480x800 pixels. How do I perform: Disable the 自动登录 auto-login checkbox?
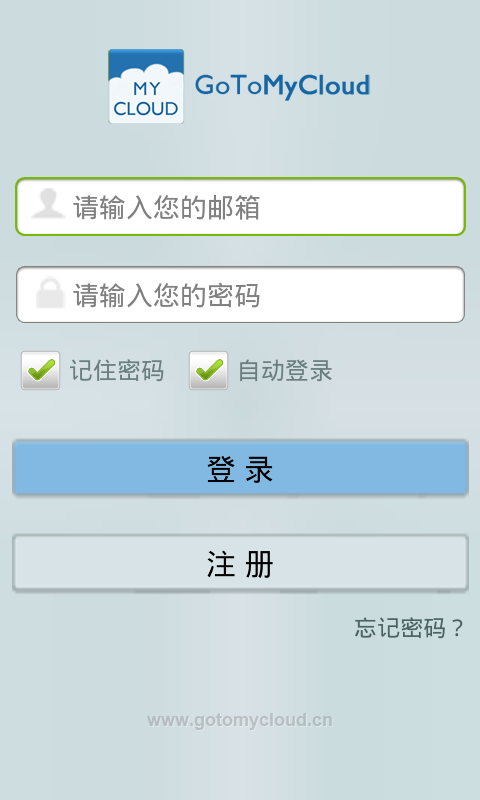208,370
